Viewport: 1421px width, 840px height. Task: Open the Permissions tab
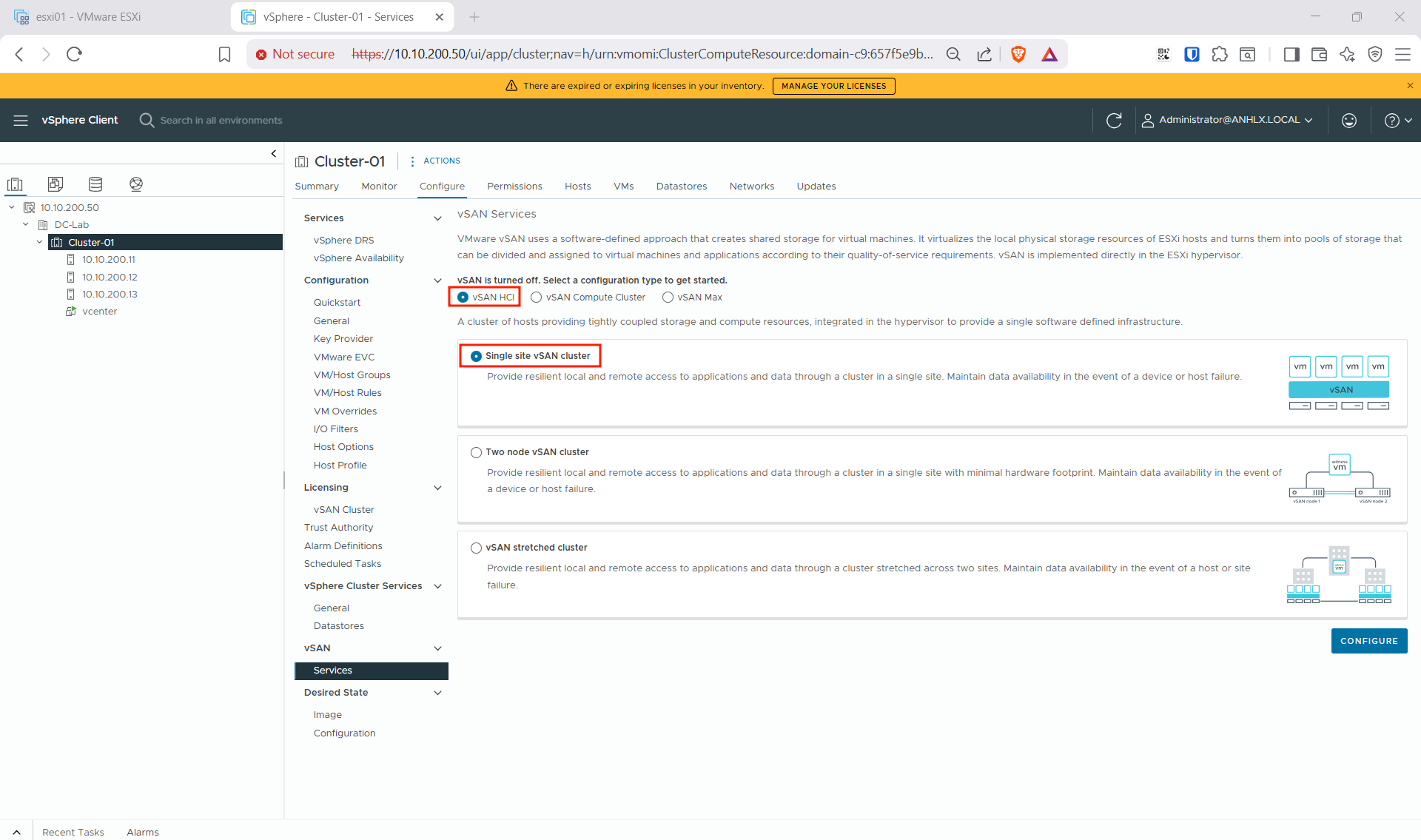click(x=514, y=187)
